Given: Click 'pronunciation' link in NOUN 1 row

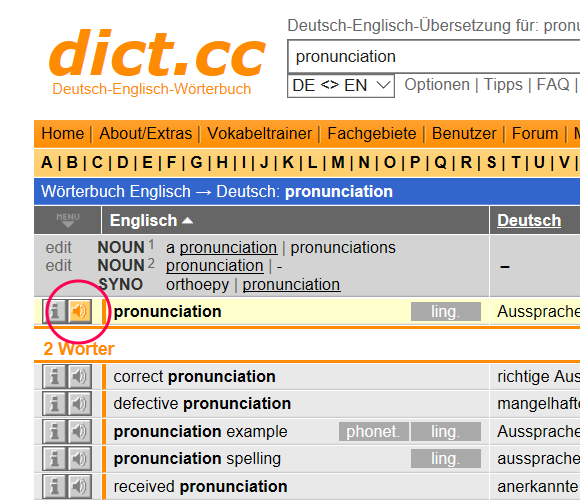Looking at the screenshot, I should [228, 248].
